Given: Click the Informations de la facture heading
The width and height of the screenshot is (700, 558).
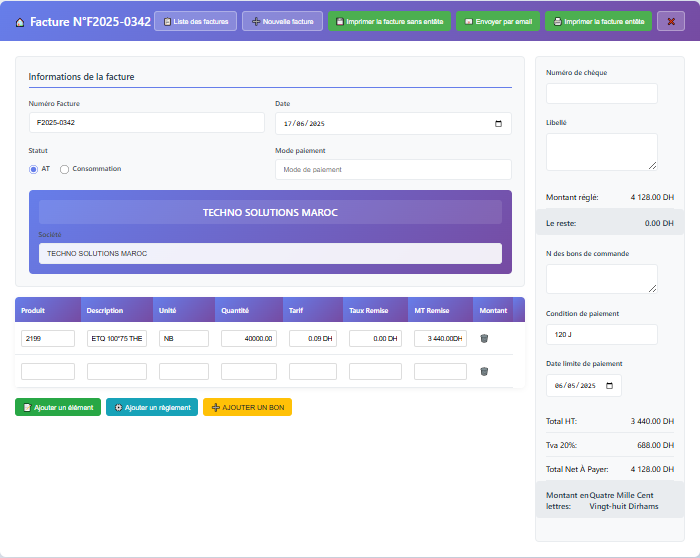Looking at the screenshot, I should pos(81,77).
